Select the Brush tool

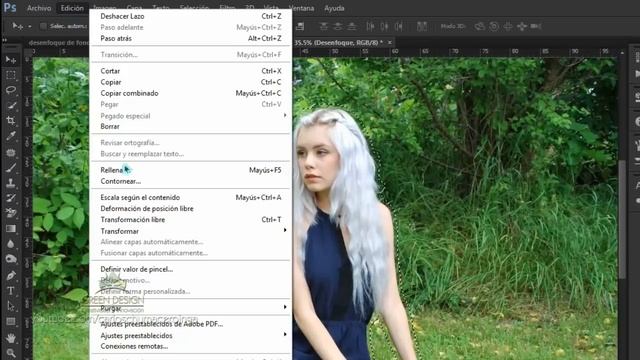click(11, 167)
